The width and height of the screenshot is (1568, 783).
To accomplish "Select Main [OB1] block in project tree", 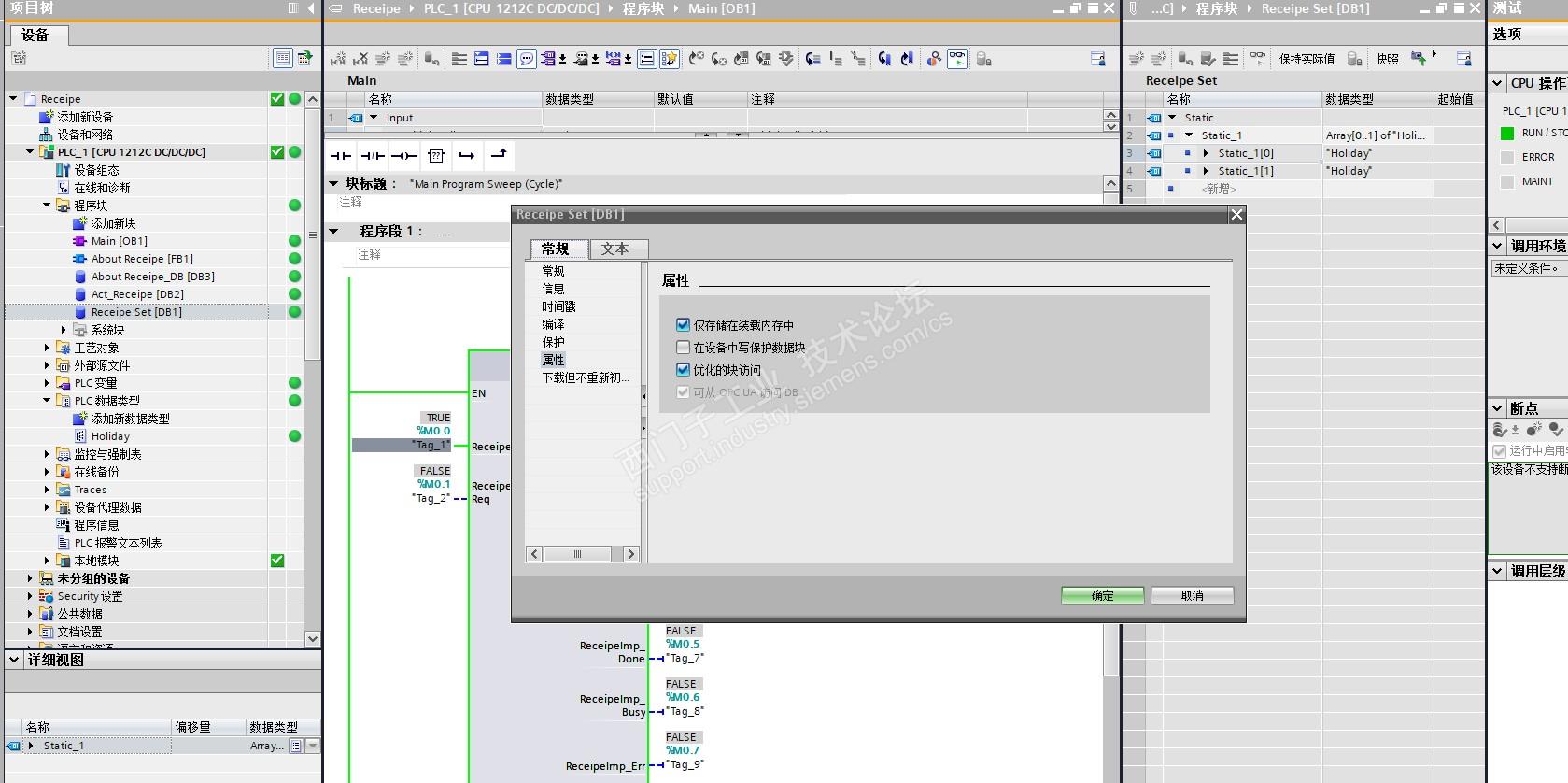I will (119, 241).
